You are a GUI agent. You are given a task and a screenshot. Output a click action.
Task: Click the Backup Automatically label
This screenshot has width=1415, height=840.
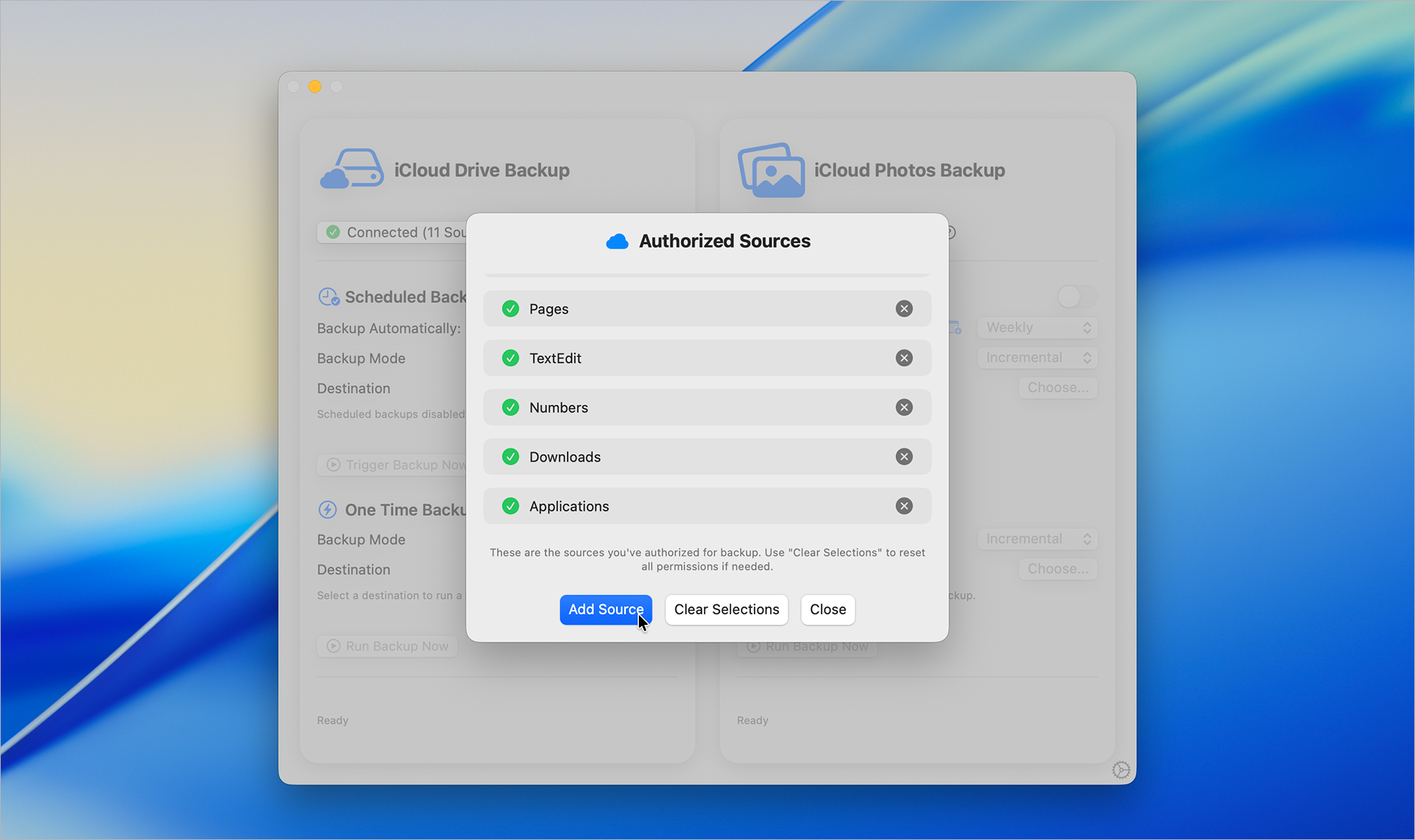pyautogui.click(x=388, y=329)
